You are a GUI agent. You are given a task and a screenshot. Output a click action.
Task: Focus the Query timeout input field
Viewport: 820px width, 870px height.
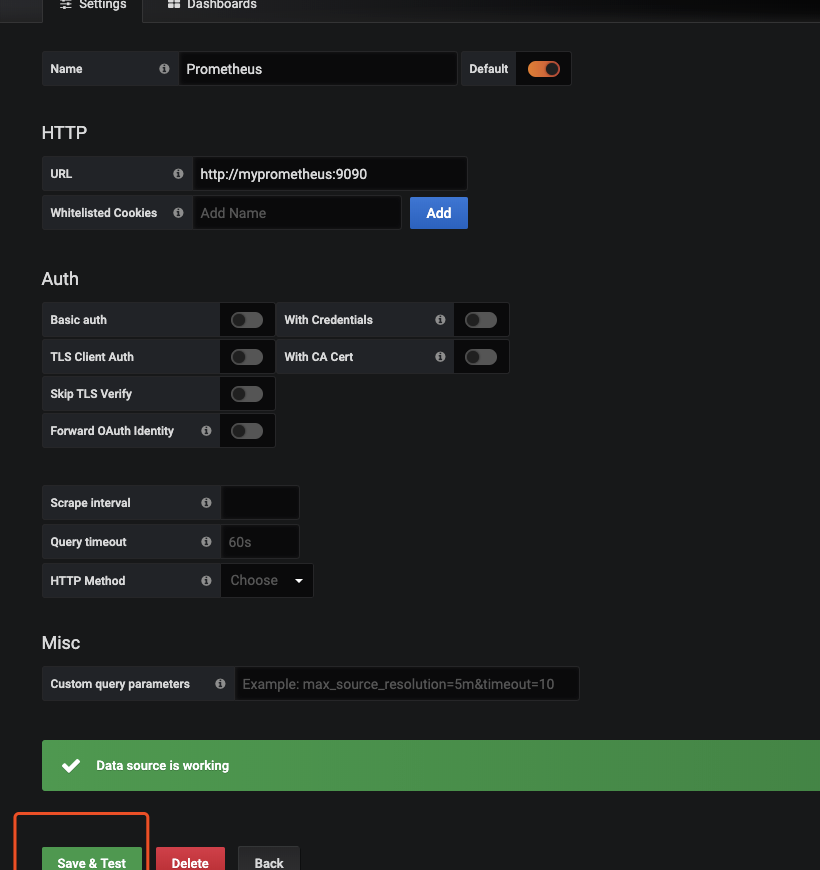(260, 542)
